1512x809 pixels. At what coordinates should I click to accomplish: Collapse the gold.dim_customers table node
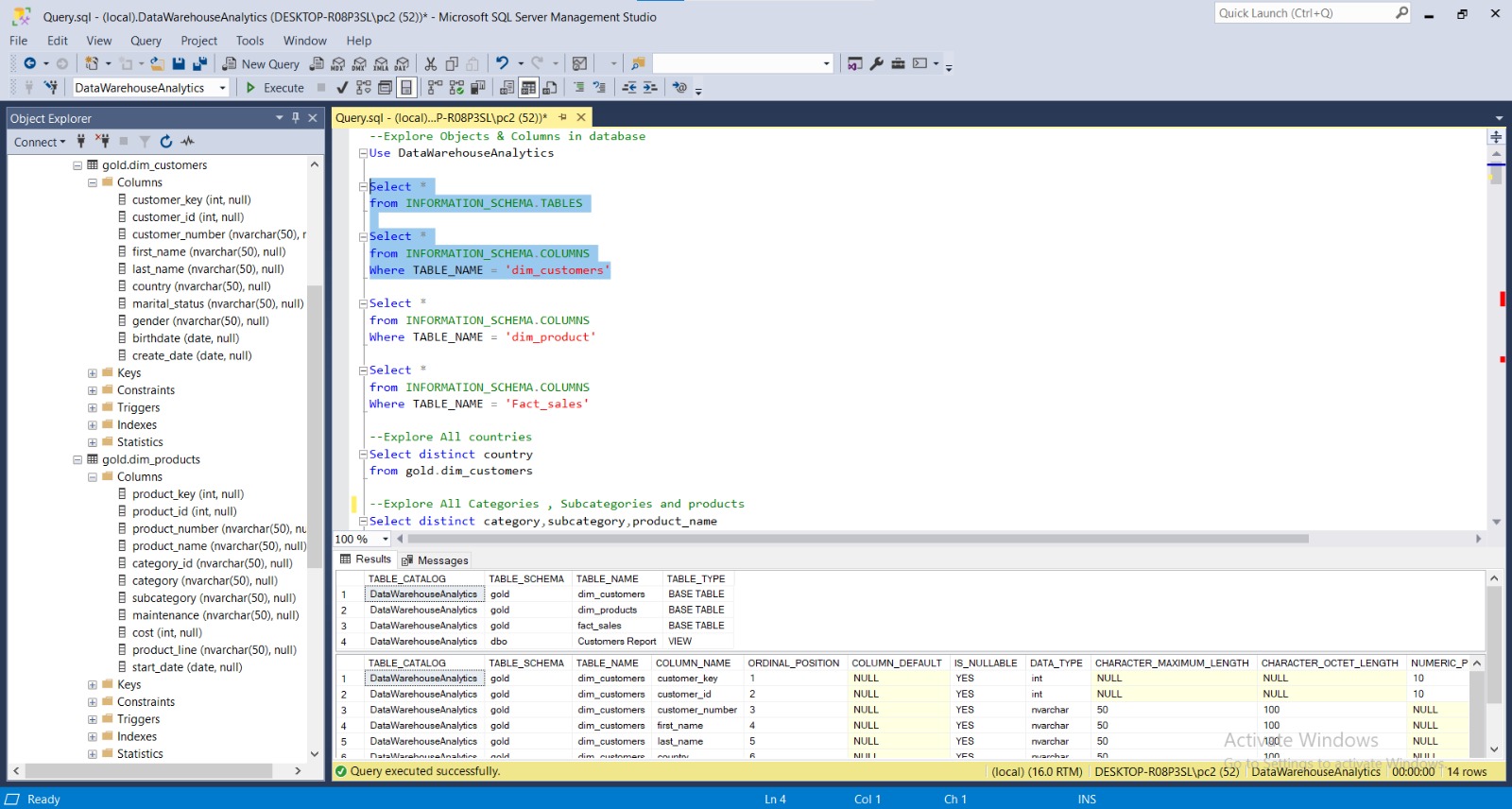pos(77,165)
